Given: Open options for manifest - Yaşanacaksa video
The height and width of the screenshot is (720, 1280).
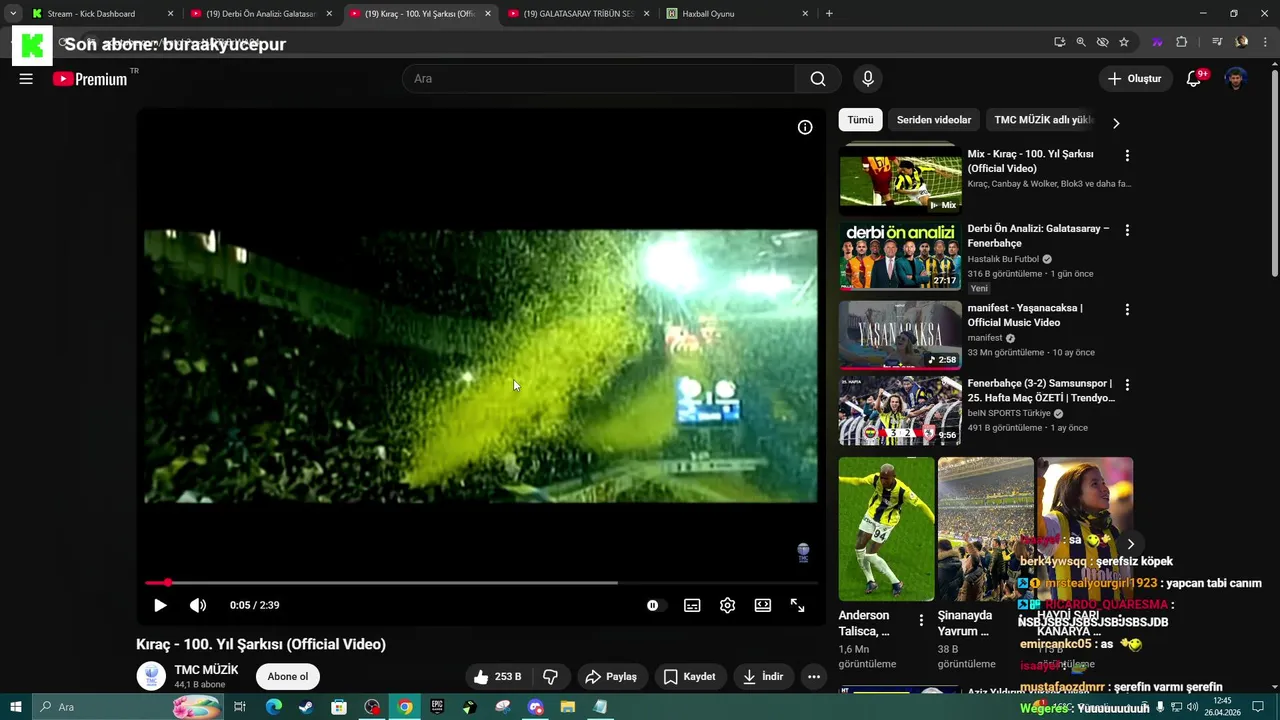Looking at the screenshot, I should (x=1127, y=310).
